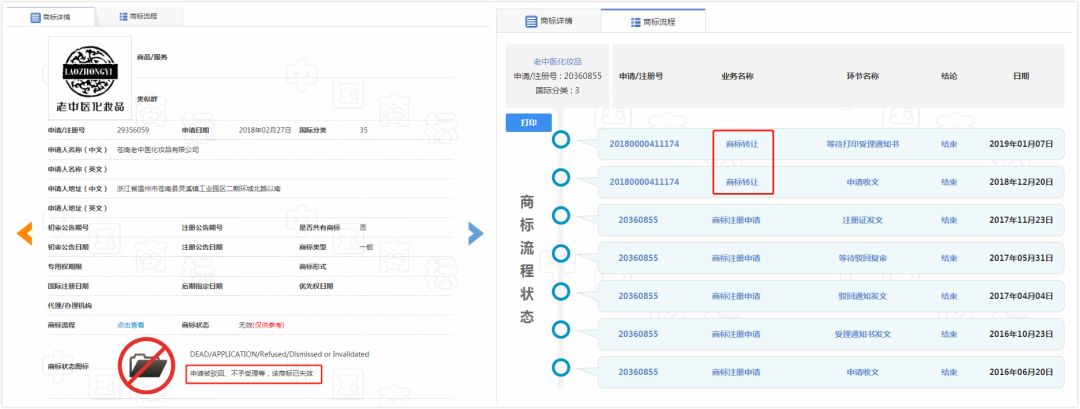The width and height of the screenshot is (1080, 409).
Task: Click the 申请被驳回 invalidation note
Action: coord(252,373)
